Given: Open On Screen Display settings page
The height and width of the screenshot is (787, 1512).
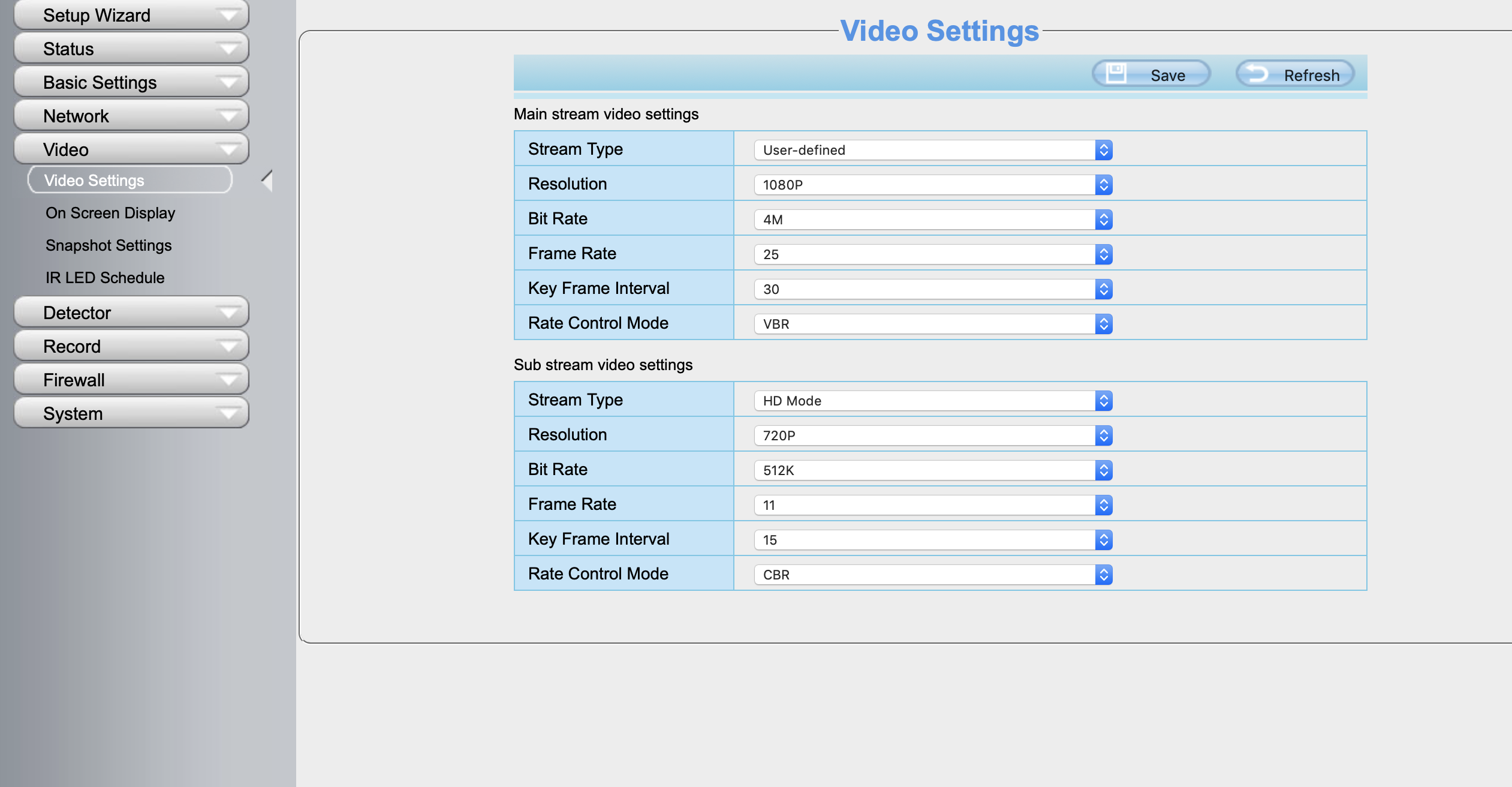Looking at the screenshot, I should coord(110,213).
